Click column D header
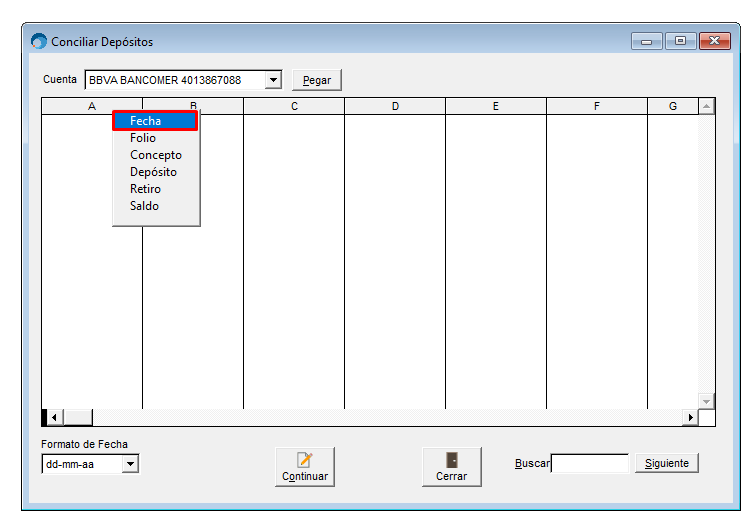Viewport: 755px width, 520px height. point(395,106)
